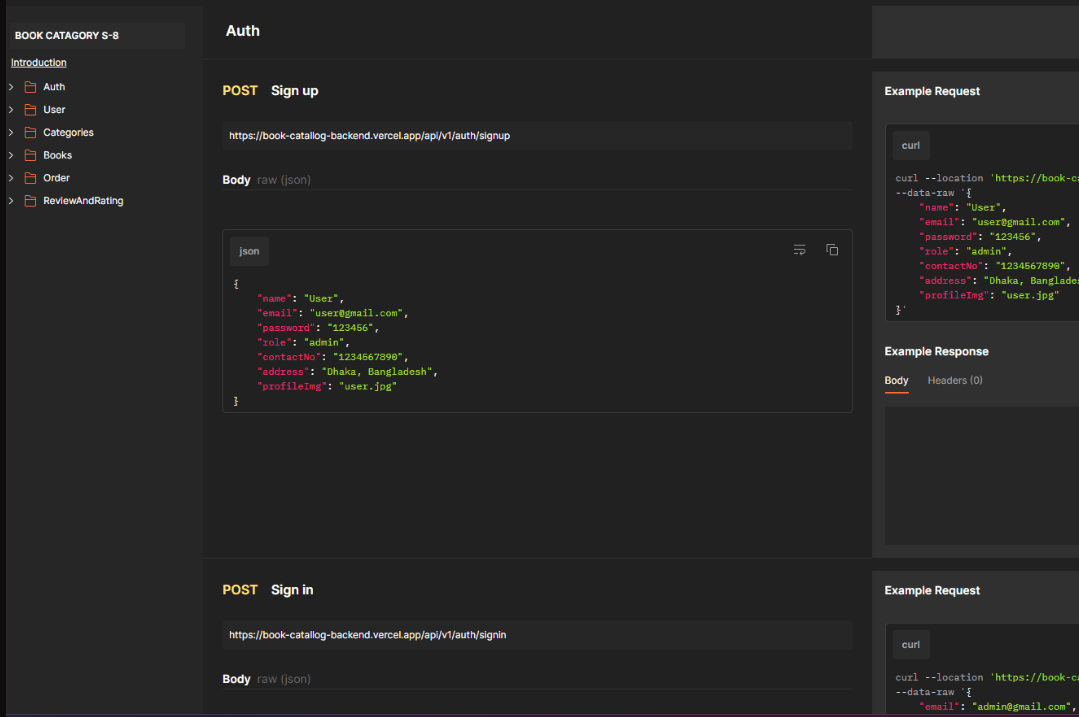The width and height of the screenshot is (1079, 717).
Task: Click the Sign up Body raw (json) label
Action: 266,180
